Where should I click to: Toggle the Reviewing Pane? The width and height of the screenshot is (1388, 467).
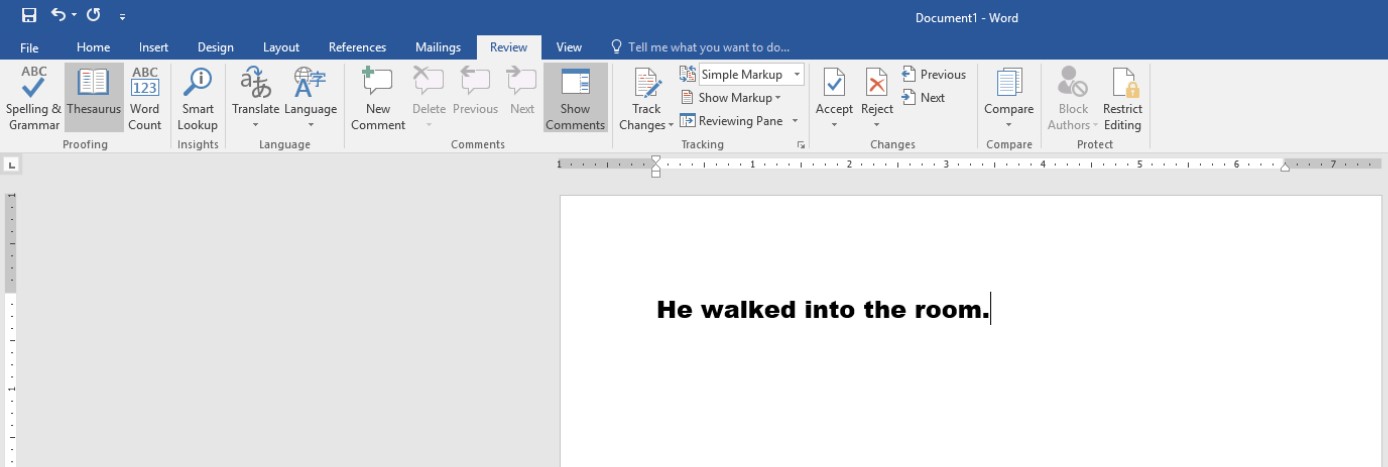point(731,121)
